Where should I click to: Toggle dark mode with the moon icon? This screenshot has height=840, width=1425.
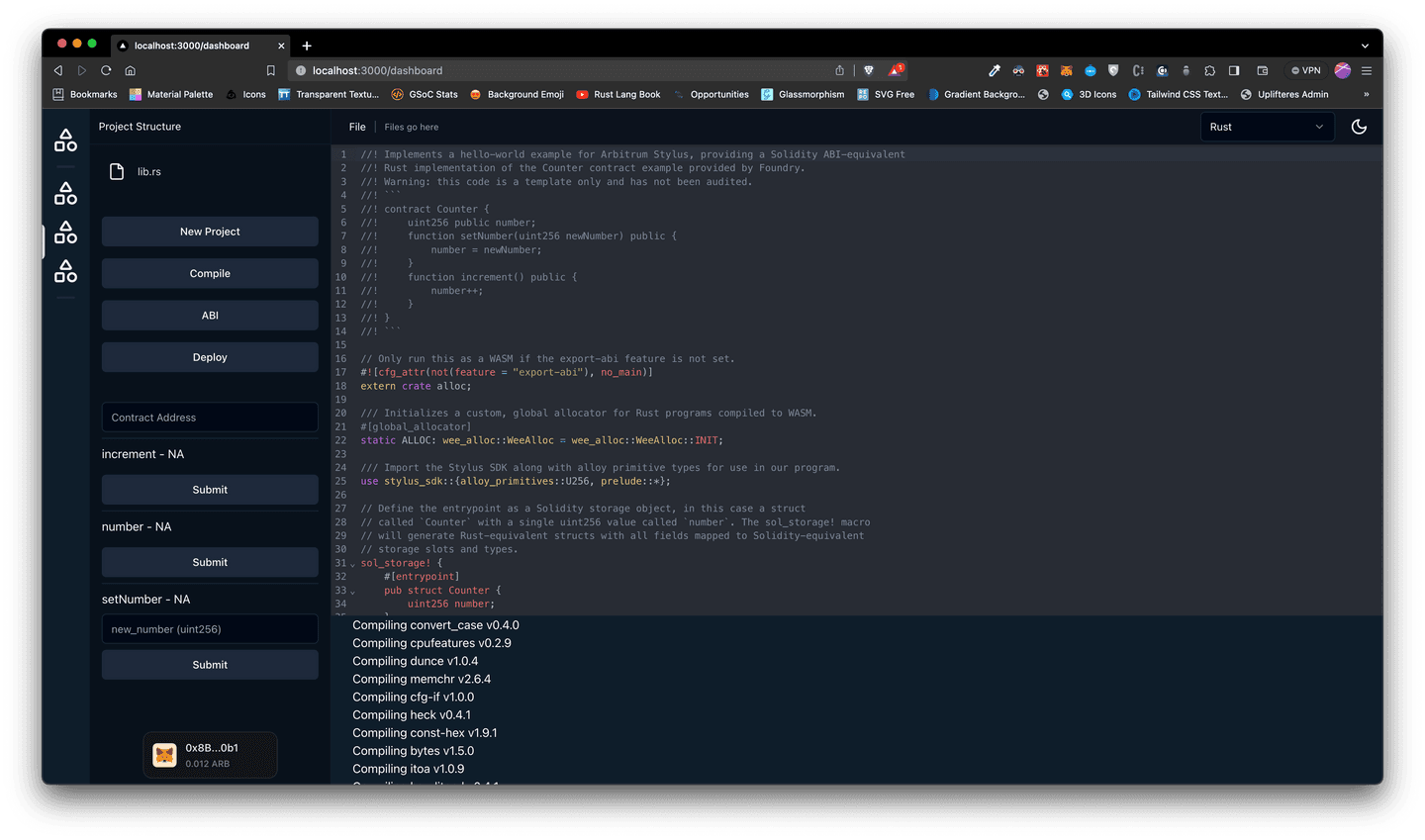pyautogui.click(x=1359, y=127)
